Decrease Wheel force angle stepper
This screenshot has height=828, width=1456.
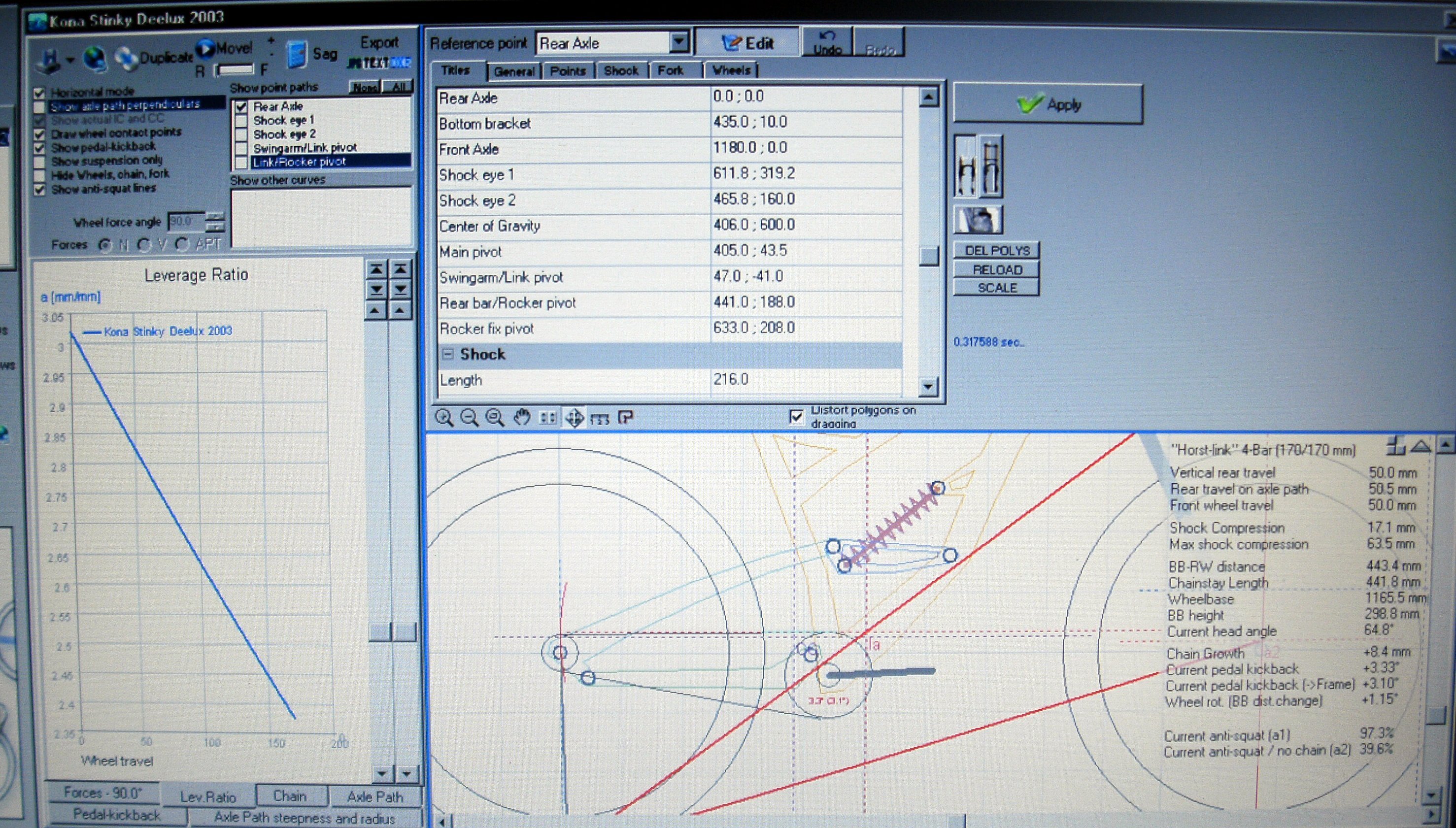pyautogui.click(x=215, y=227)
